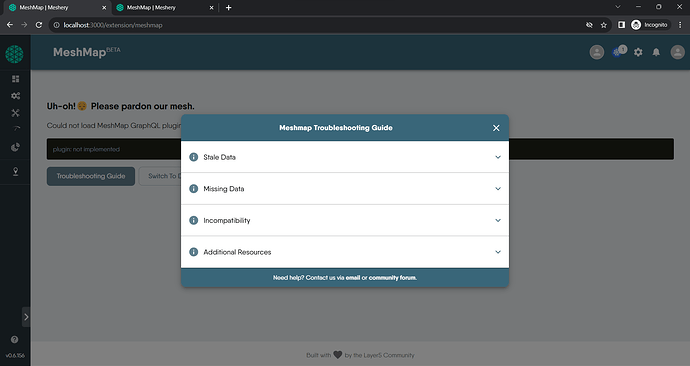Switch to the first MeshMap | Meshery tab

coord(56,7)
